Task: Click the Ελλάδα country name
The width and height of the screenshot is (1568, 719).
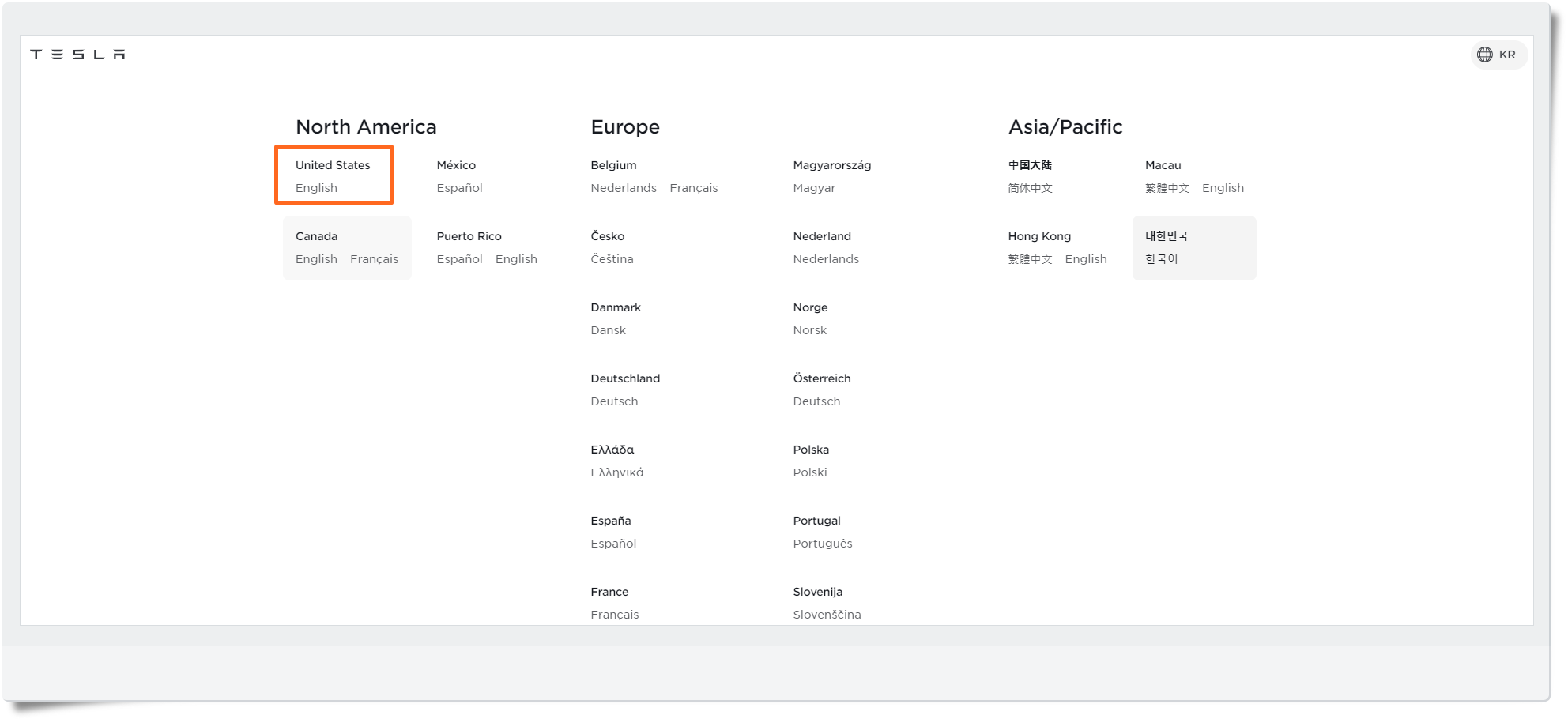Action: tap(612, 450)
